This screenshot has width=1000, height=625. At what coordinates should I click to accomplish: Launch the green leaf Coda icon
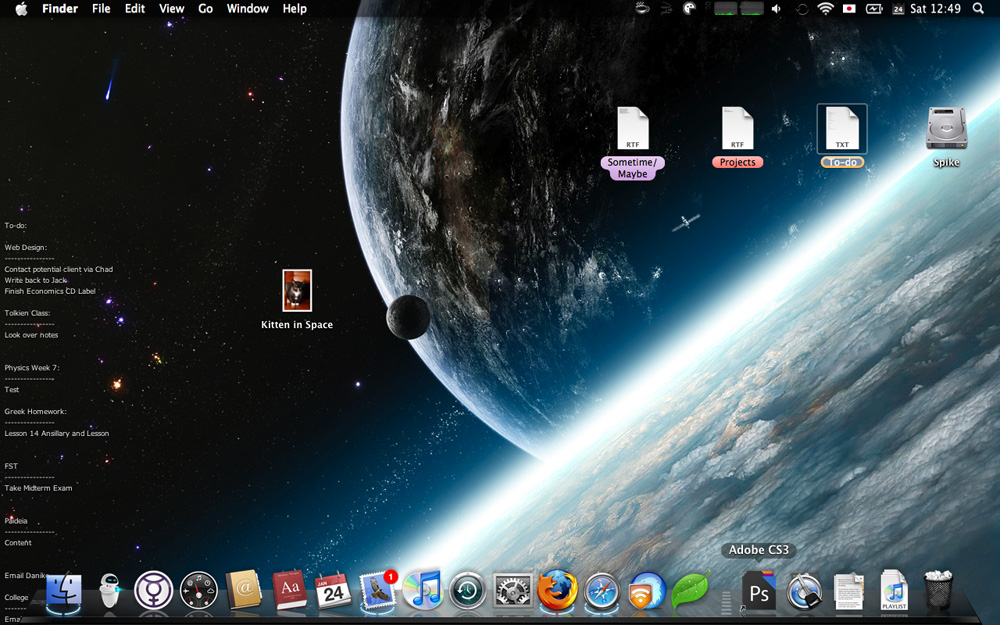(x=690, y=590)
